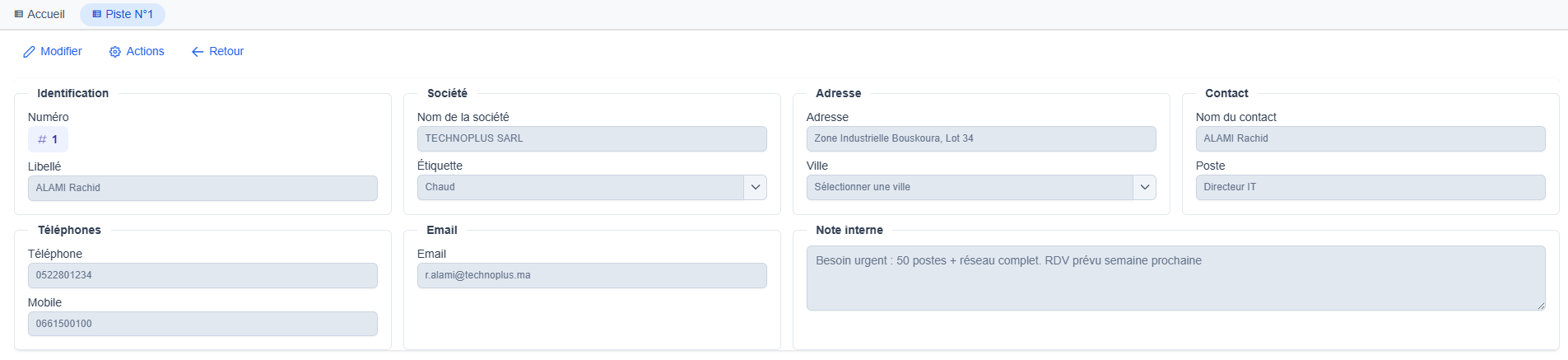Click the Téléphones section heading
Image resolution: width=1568 pixels, height=360 pixels.
click(x=69, y=230)
